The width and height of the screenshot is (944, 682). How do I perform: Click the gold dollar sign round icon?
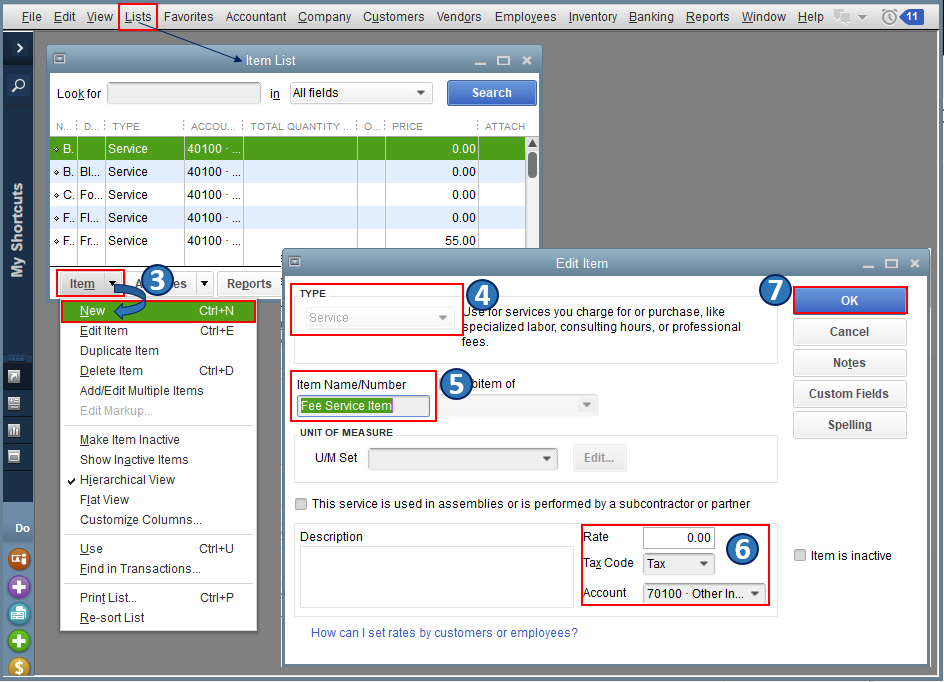coord(19,666)
